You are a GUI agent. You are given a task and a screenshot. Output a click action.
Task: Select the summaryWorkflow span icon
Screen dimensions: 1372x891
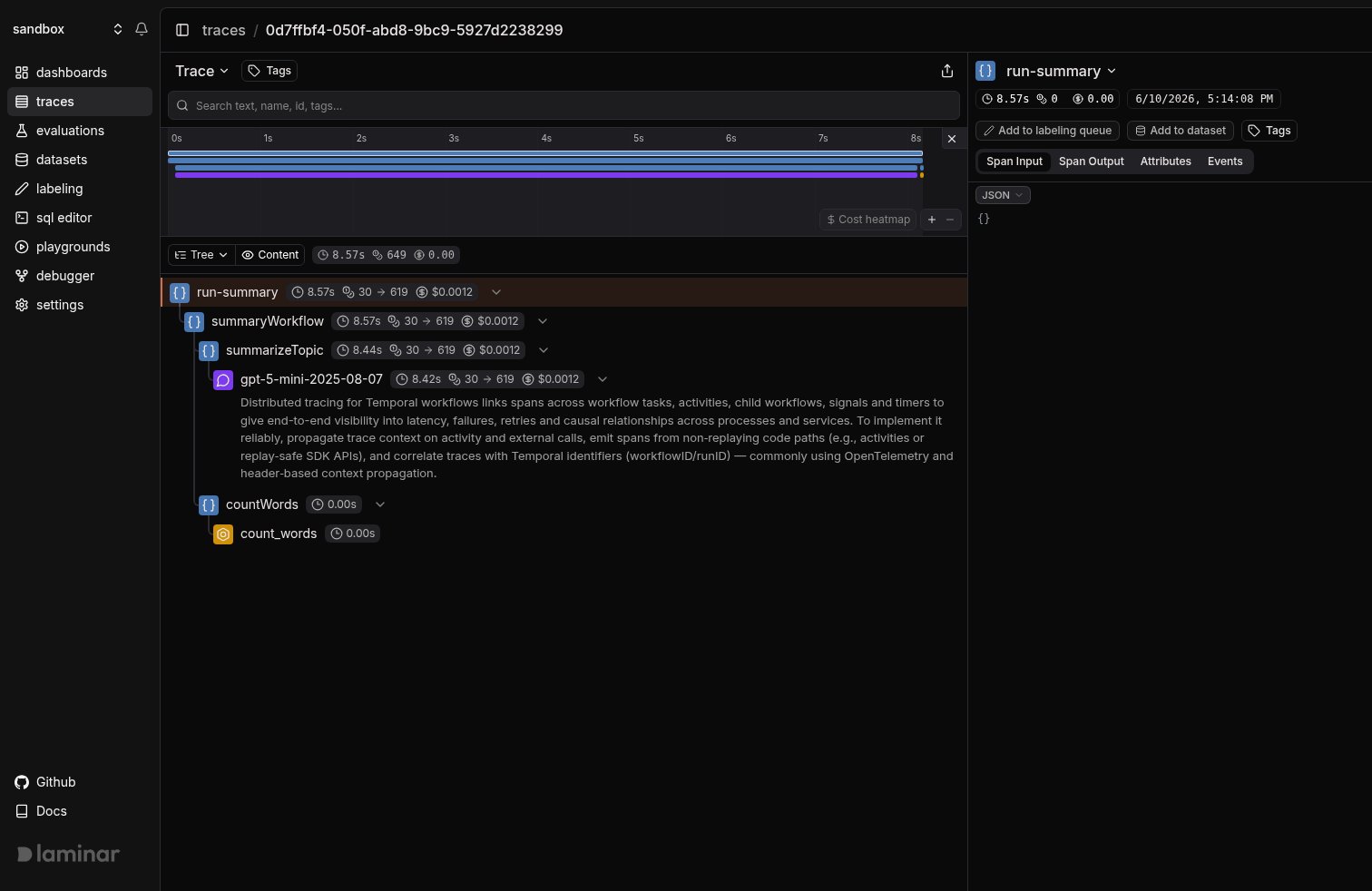tap(194, 321)
